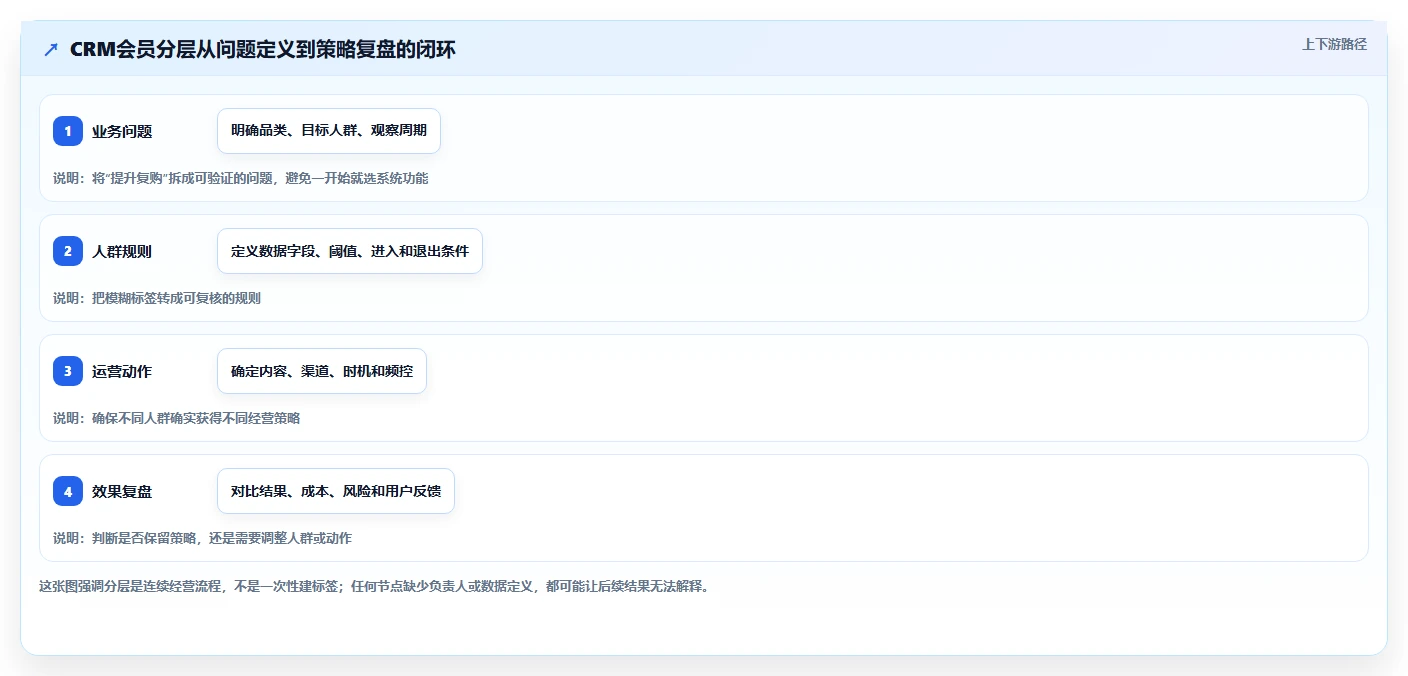Image resolution: width=1408 pixels, height=676 pixels.
Task: Click the 确定内容、渠道、时机和频控 chip
Action: [x=322, y=371]
